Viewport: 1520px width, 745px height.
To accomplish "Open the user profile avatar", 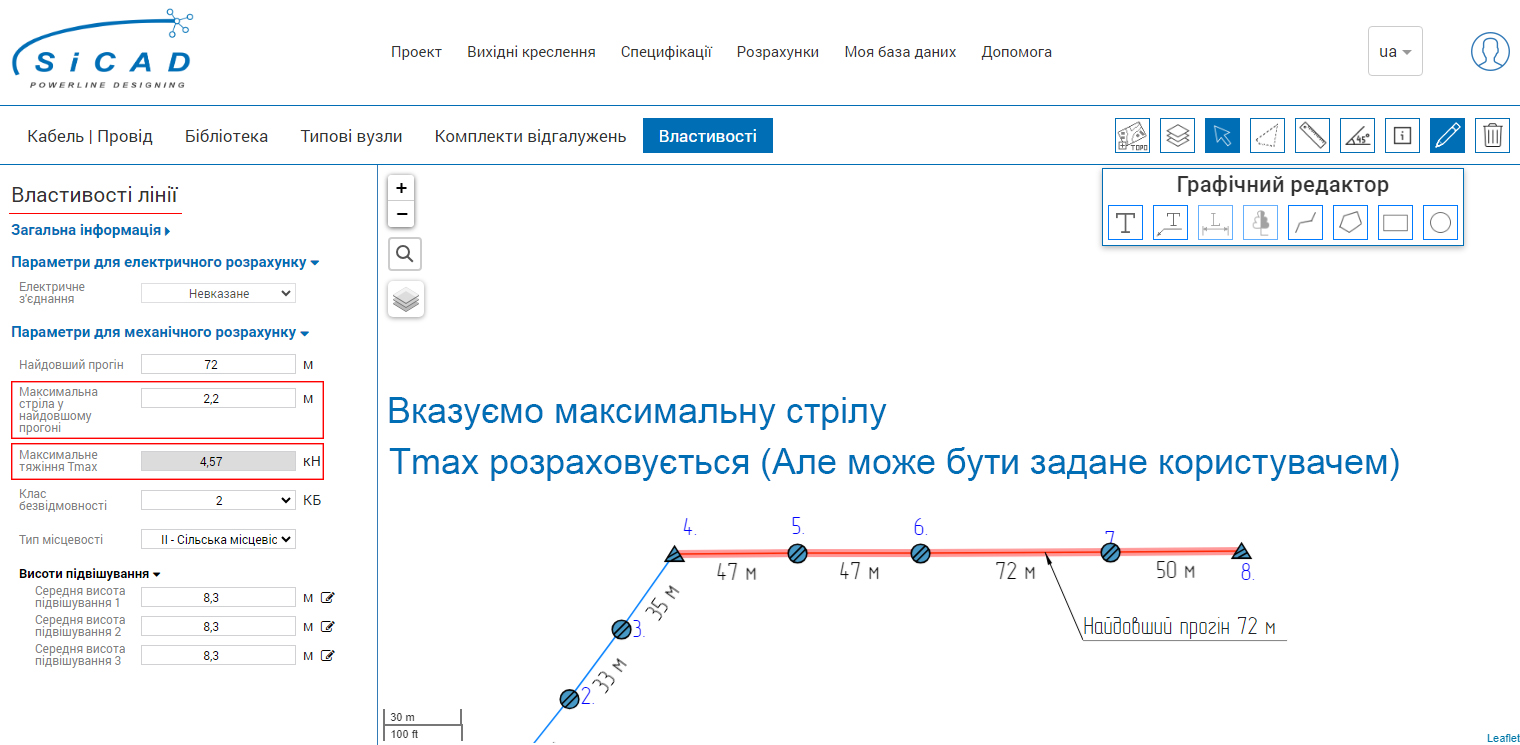I will pyautogui.click(x=1490, y=51).
